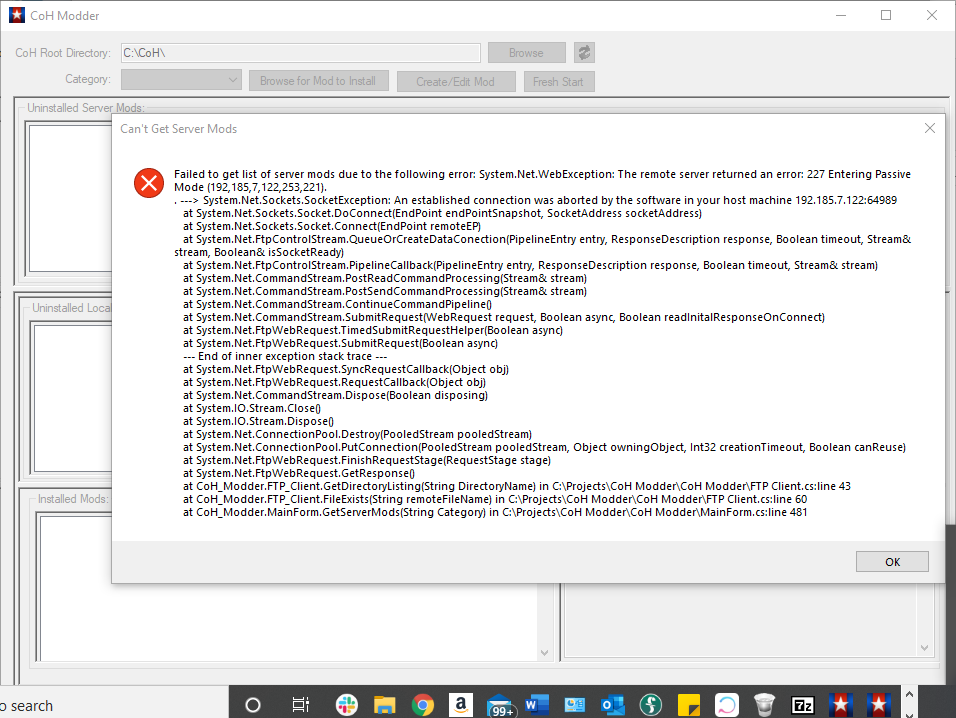Open the green circular S taskbar icon
The height and width of the screenshot is (718, 956).
651,705
